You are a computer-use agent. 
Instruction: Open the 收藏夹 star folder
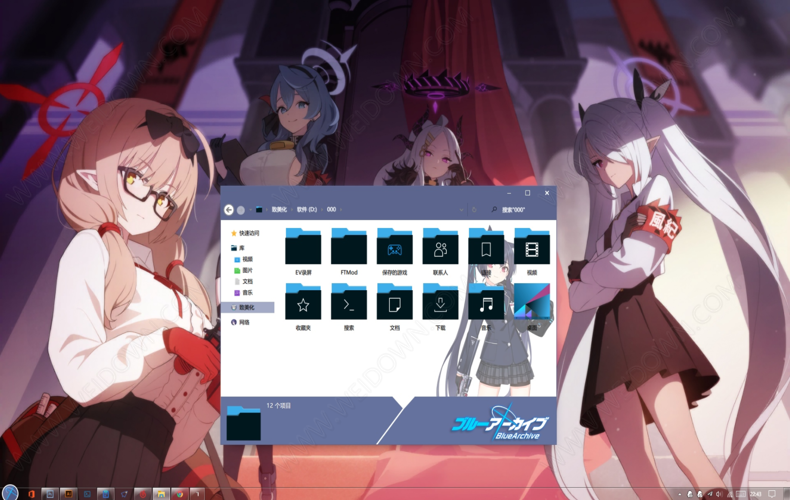(303, 307)
